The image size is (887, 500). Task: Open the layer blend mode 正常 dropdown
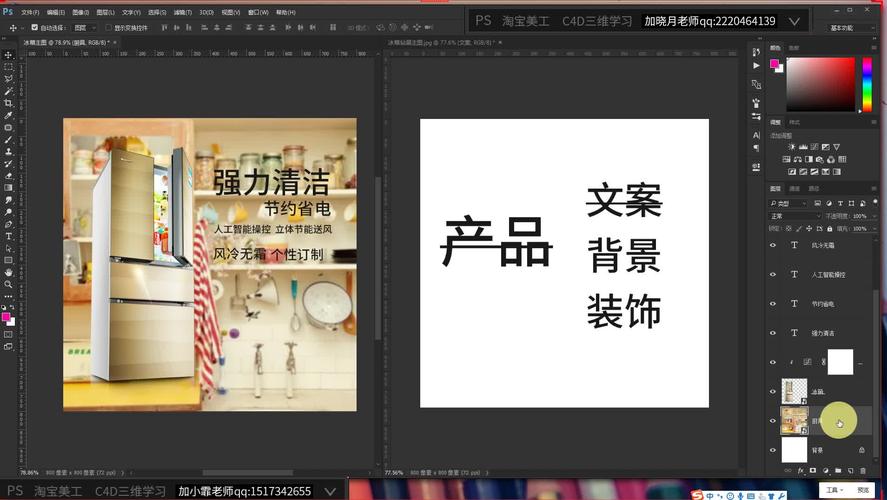tap(795, 216)
